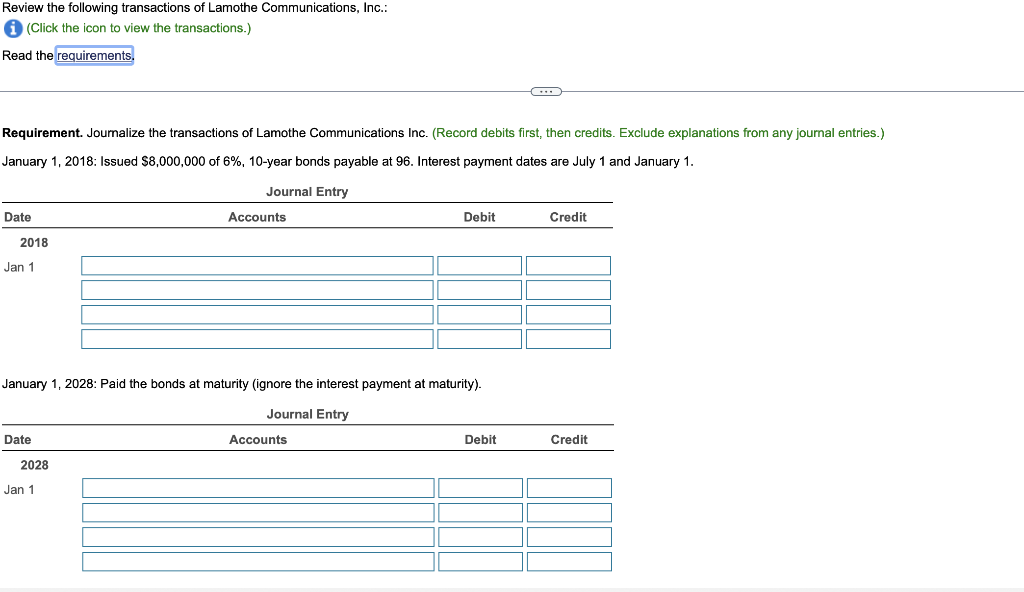Select third account field in 2028 entry
The image size is (1024, 592).
coord(258,537)
